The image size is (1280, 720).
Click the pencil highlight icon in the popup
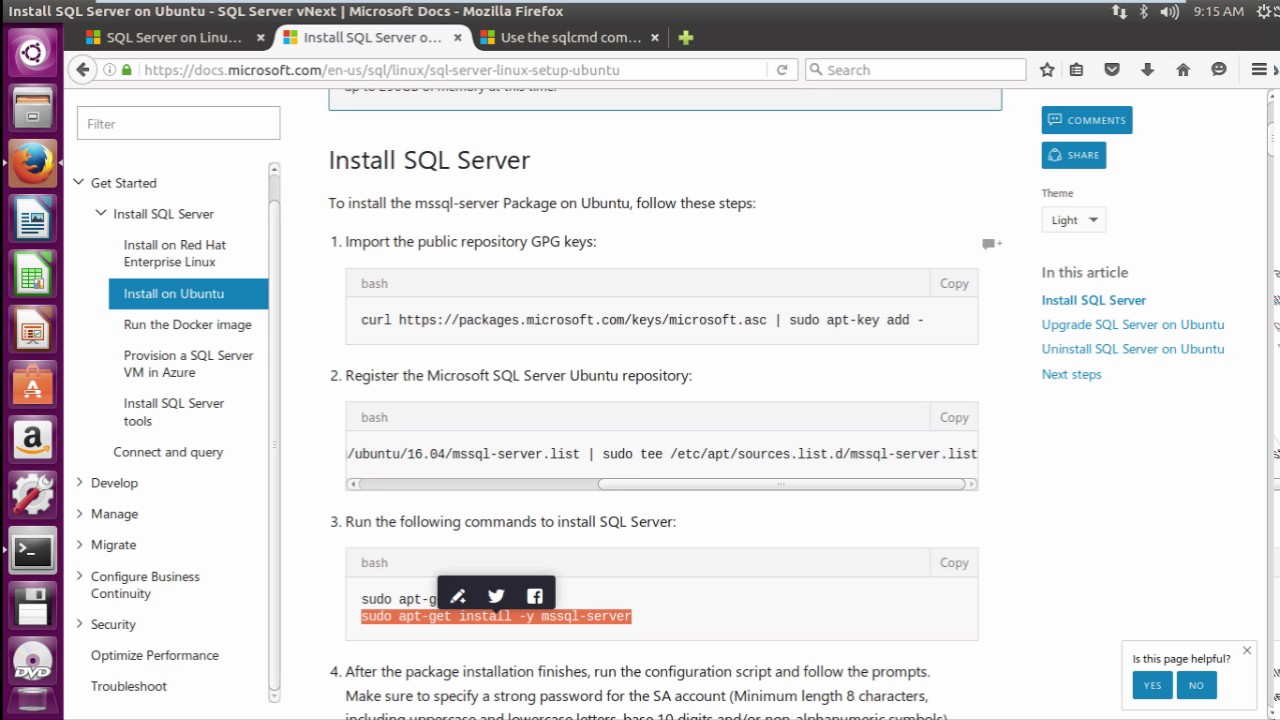458,596
